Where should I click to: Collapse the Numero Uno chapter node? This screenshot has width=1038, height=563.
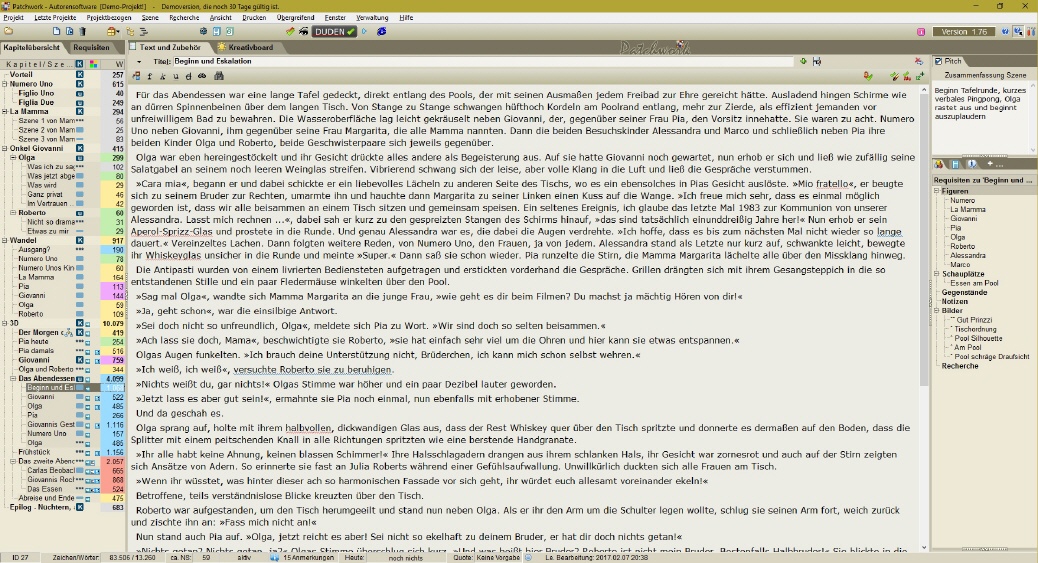(x=5, y=84)
